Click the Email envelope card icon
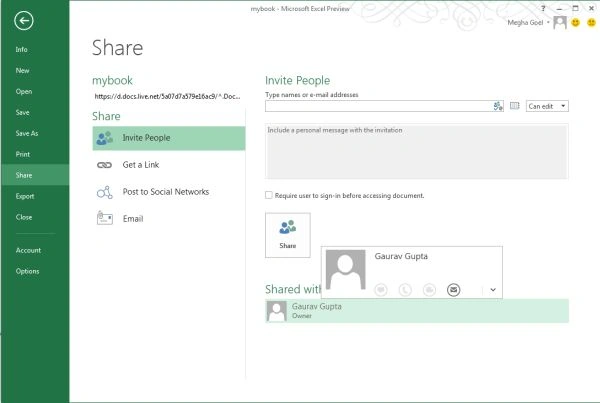Image resolution: width=600 pixels, height=403 pixels. 104,219
